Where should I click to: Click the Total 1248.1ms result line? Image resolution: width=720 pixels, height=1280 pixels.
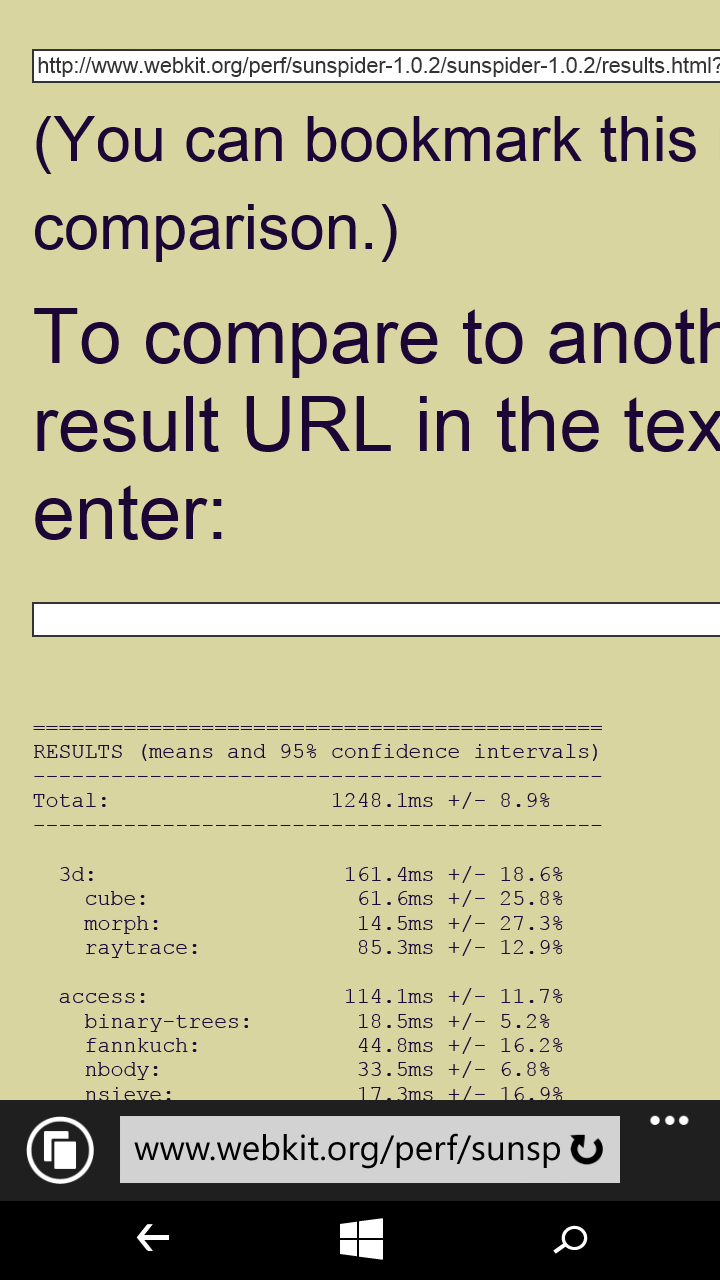click(x=291, y=801)
